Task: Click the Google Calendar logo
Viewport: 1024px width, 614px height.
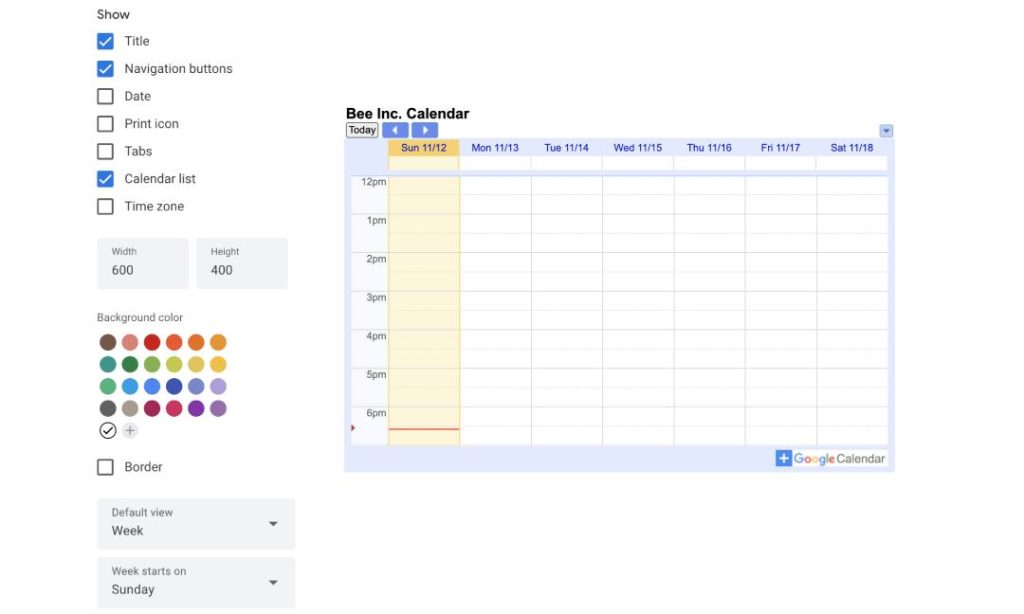Action: click(x=838, y=458)
